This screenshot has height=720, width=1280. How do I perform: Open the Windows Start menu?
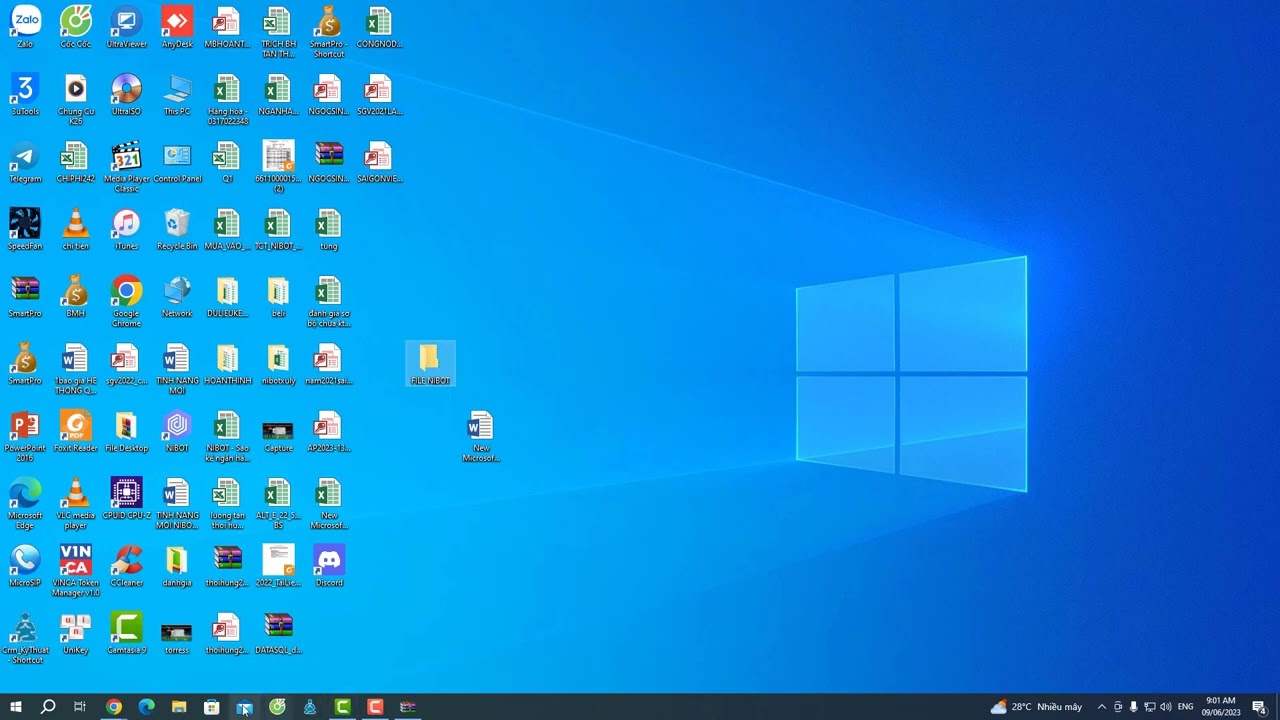click(x=16, y=707)
